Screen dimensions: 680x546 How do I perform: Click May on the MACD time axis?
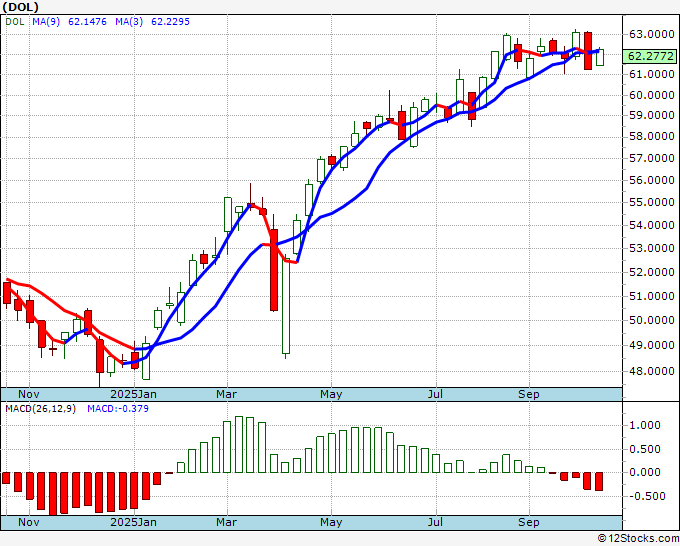coord(331,522)
